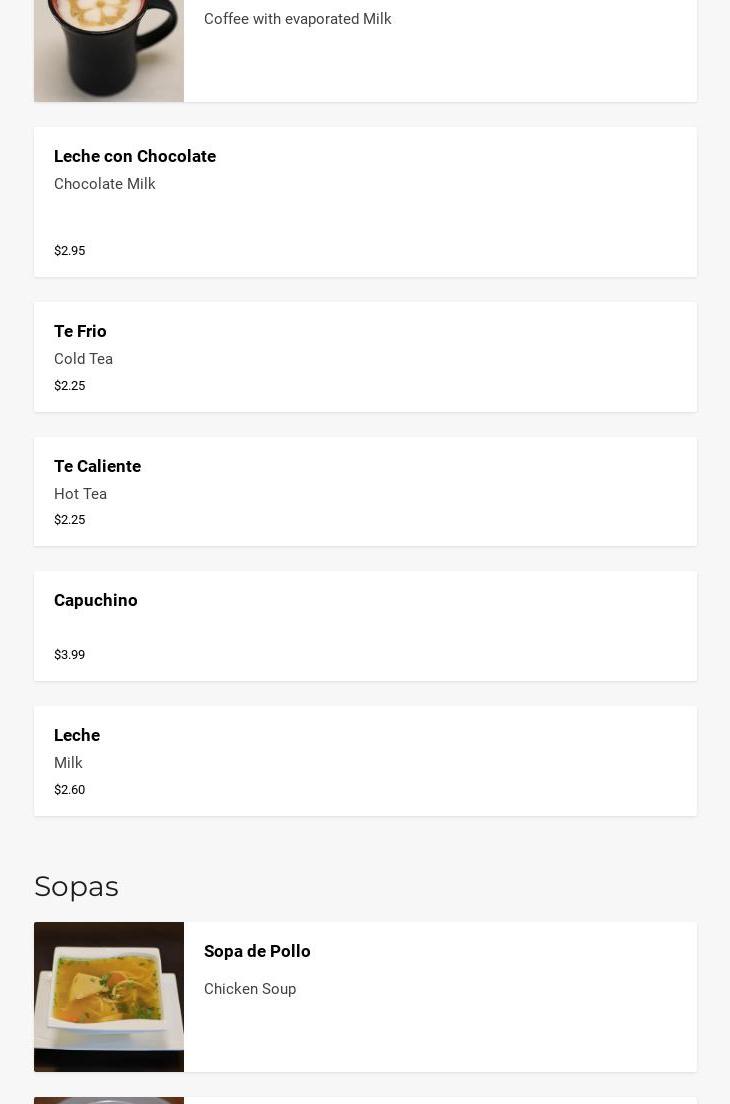Click the Cold Tea description text
Screen dimensions: 730x1104
click(x=83, y=359)
